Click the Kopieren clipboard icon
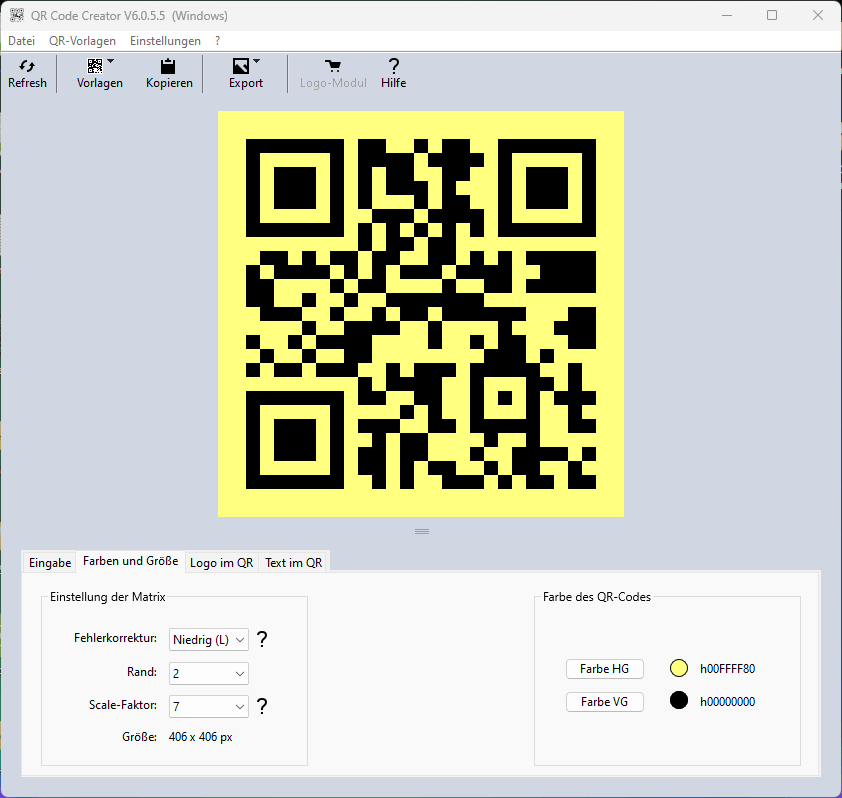Viewport: 842px width, 798px height. tap(168, 66)
